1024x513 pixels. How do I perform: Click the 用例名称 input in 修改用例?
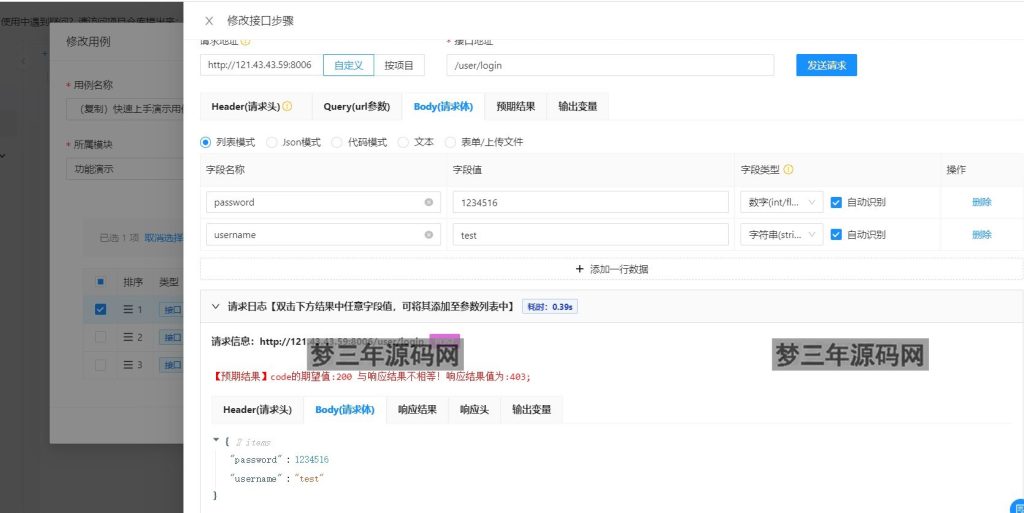tap(124, 109)
